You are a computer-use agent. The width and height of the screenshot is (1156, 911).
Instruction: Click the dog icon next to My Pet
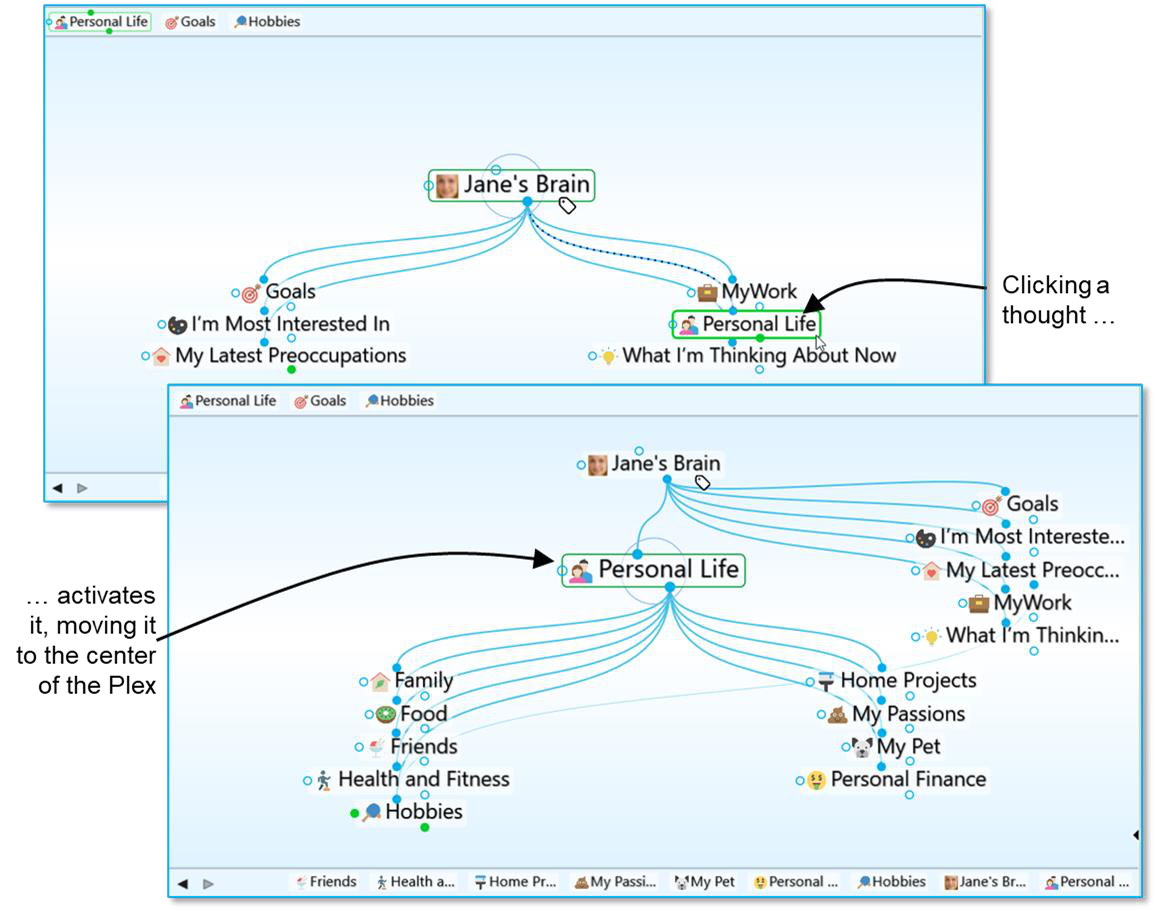[x=862, y=747]
